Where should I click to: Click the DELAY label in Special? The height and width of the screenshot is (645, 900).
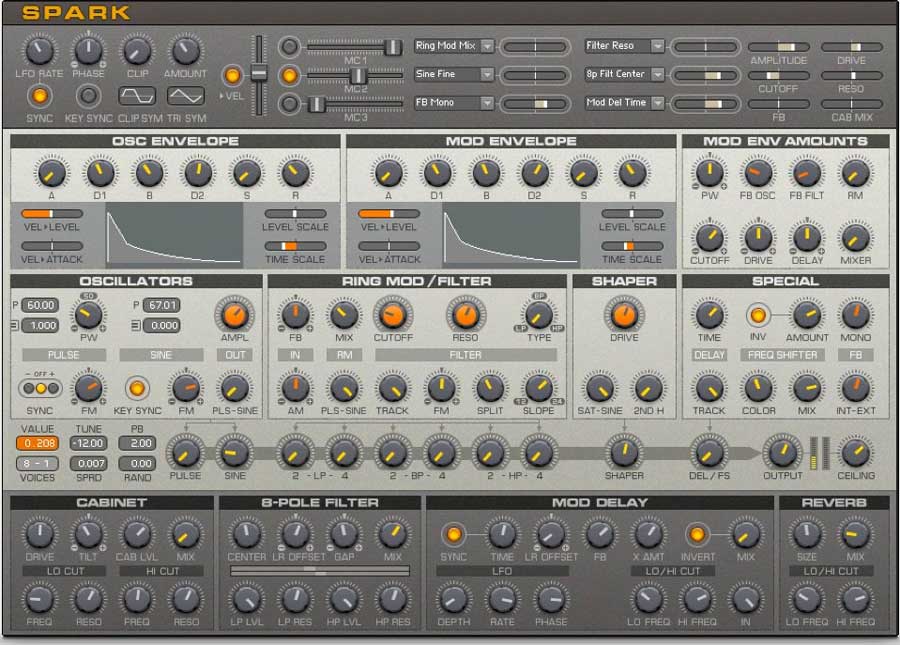[709, 355]
